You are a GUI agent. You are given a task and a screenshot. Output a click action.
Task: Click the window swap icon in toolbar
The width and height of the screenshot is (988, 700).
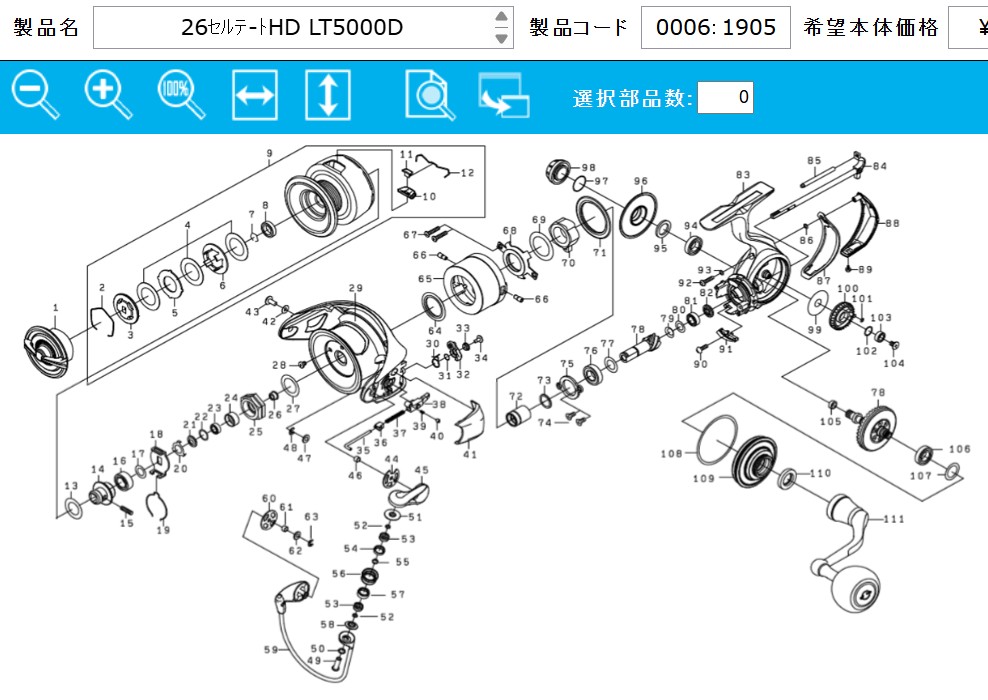(x=503, y=95)
